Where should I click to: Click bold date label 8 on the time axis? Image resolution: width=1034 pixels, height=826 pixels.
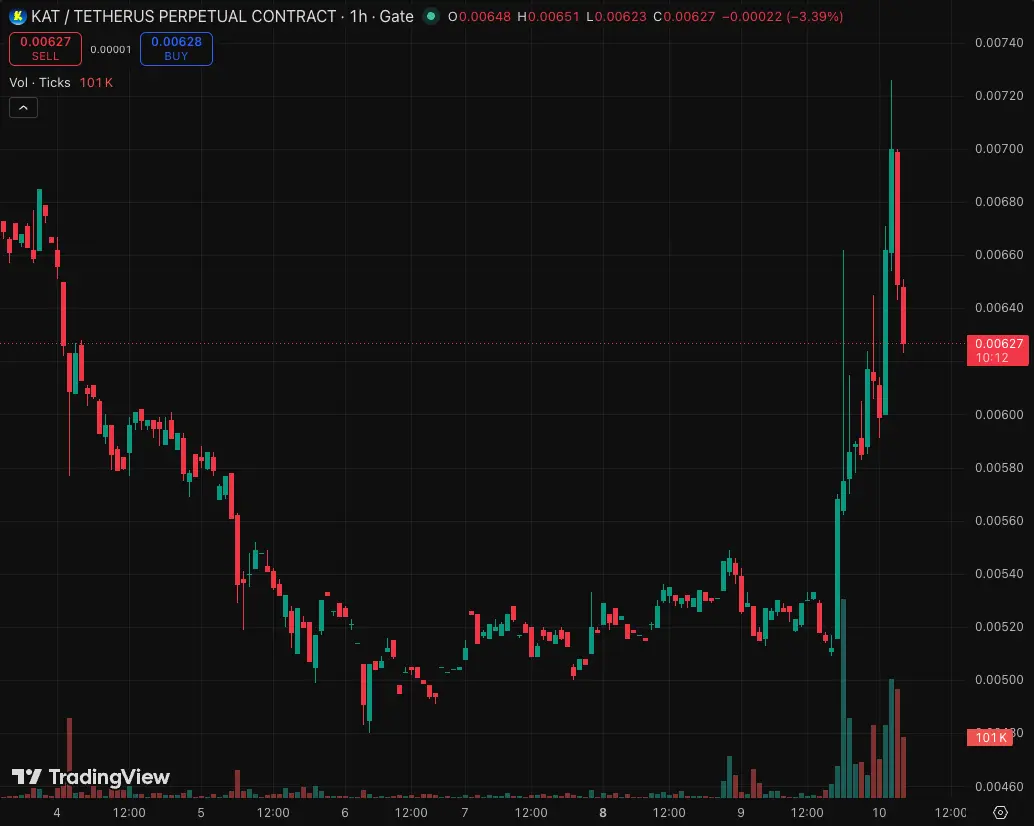pos(603,813)
